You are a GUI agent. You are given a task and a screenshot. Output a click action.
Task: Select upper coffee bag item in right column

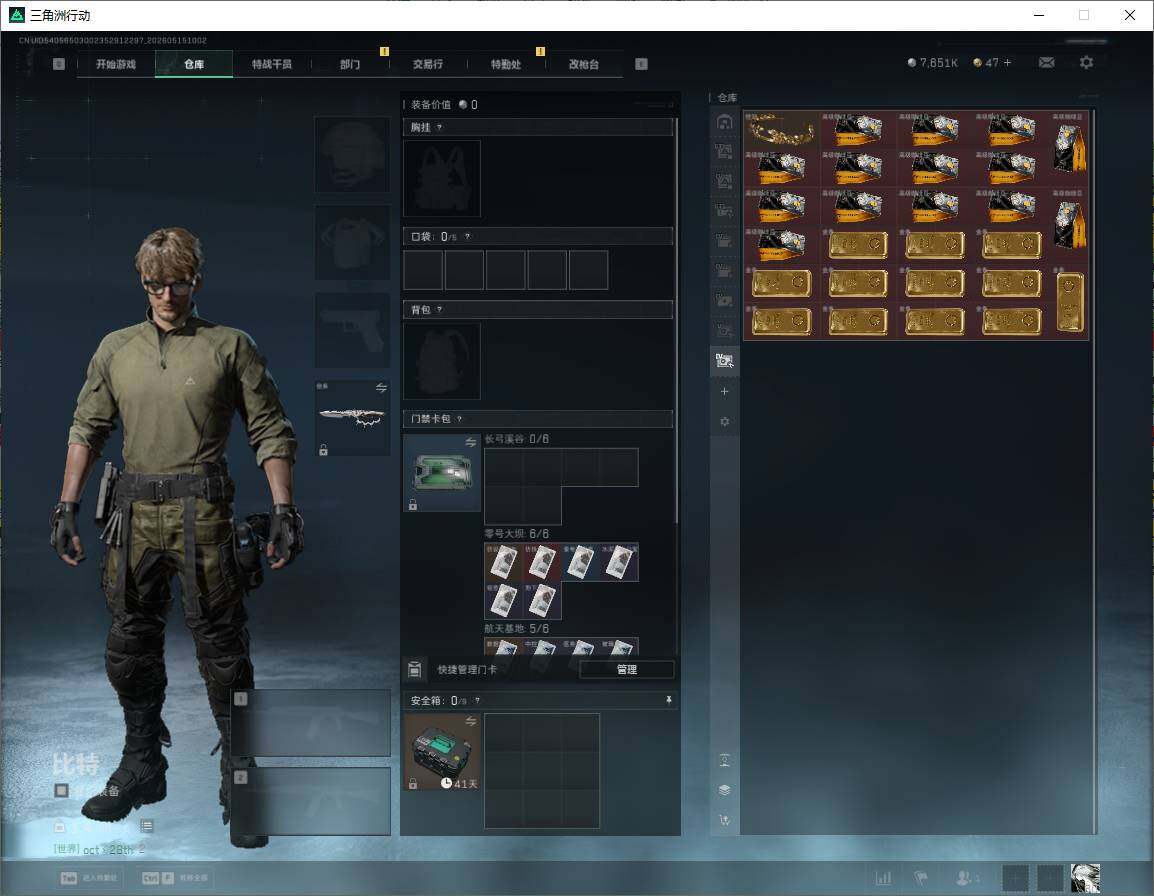tap(1069, 148)
